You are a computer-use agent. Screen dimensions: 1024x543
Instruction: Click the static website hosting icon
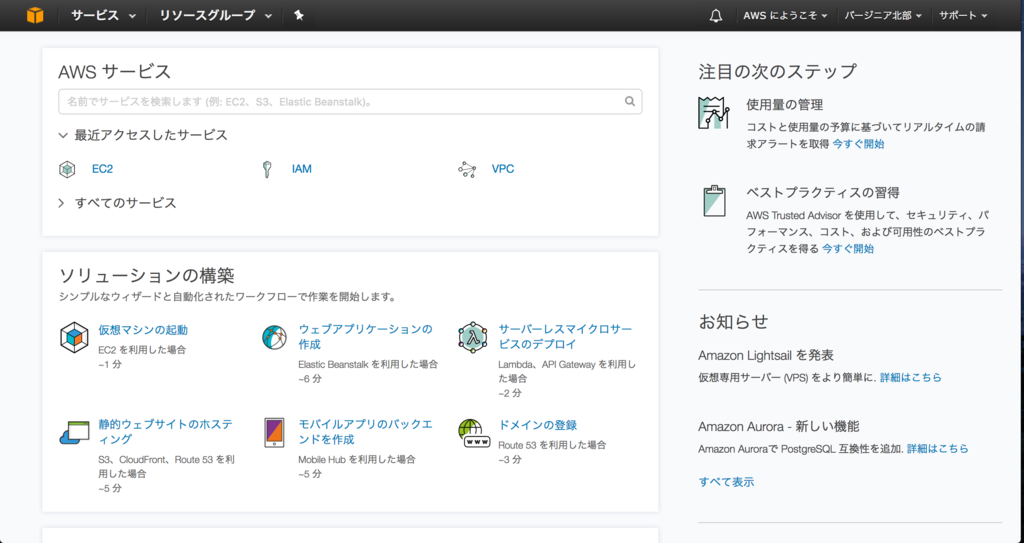(x=74, y=433)
